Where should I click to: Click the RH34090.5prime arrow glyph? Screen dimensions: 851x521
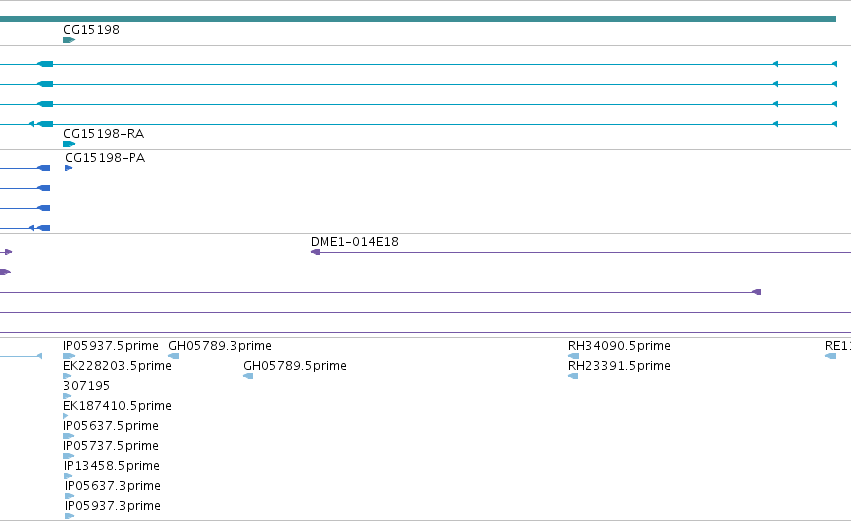[573, 356]
